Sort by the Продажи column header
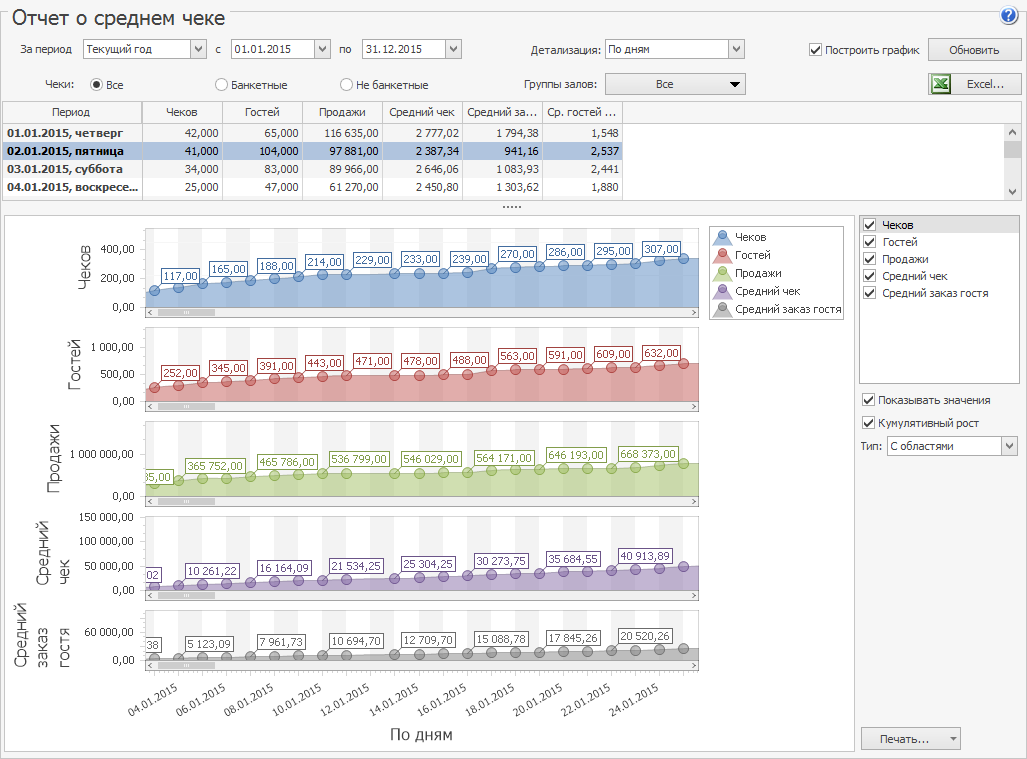This screenshot has width=1027, height=759. 342,113
